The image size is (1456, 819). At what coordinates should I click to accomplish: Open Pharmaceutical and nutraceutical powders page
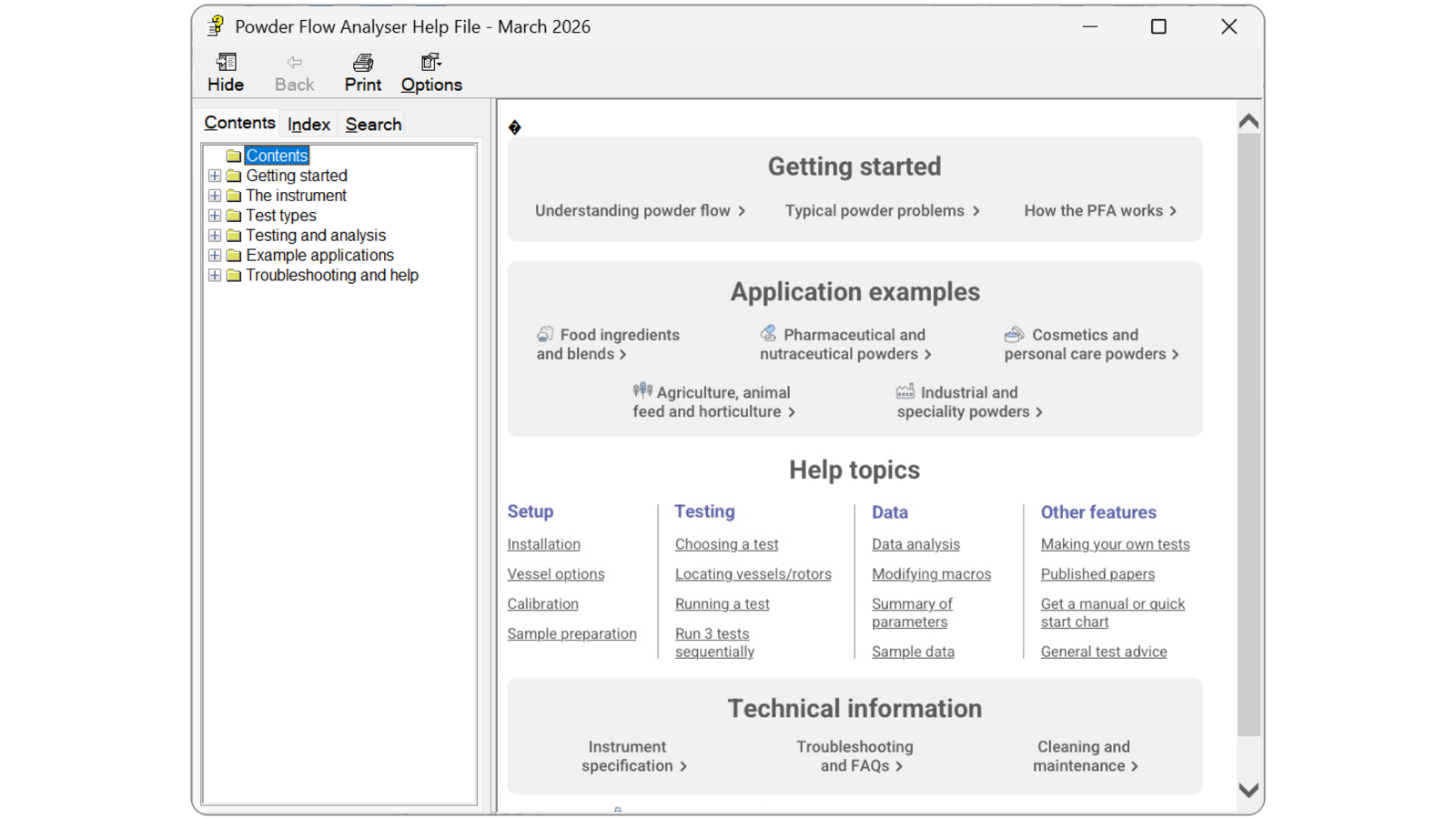(x=846, y=344)
